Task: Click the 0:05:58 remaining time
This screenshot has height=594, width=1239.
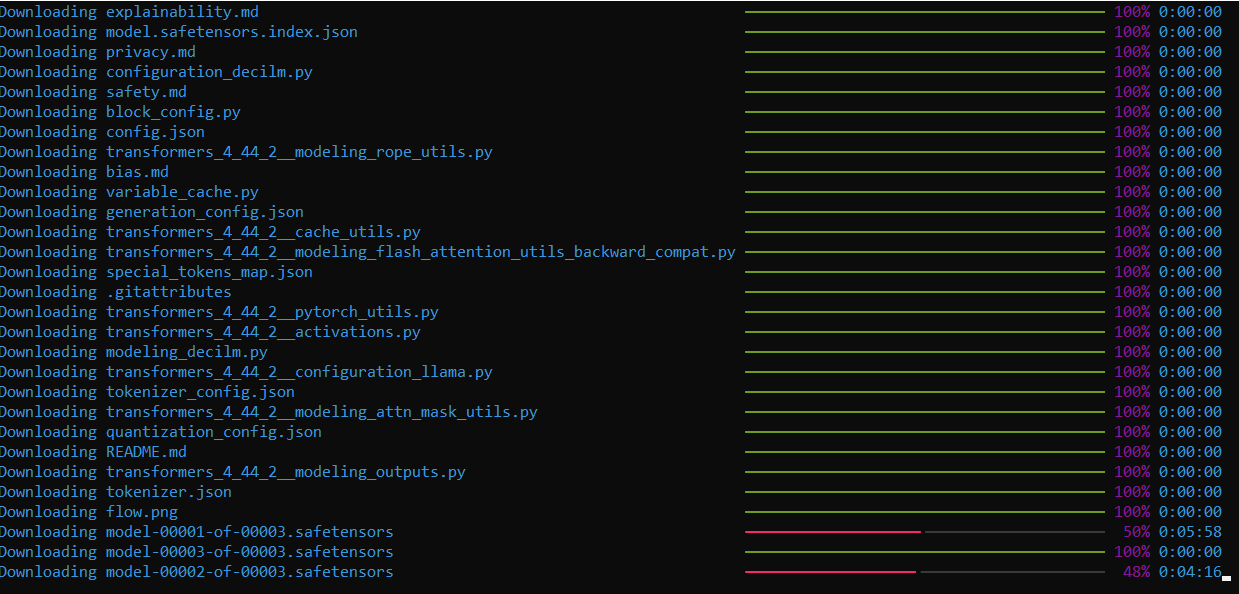Action: (x=1190, y=532)
